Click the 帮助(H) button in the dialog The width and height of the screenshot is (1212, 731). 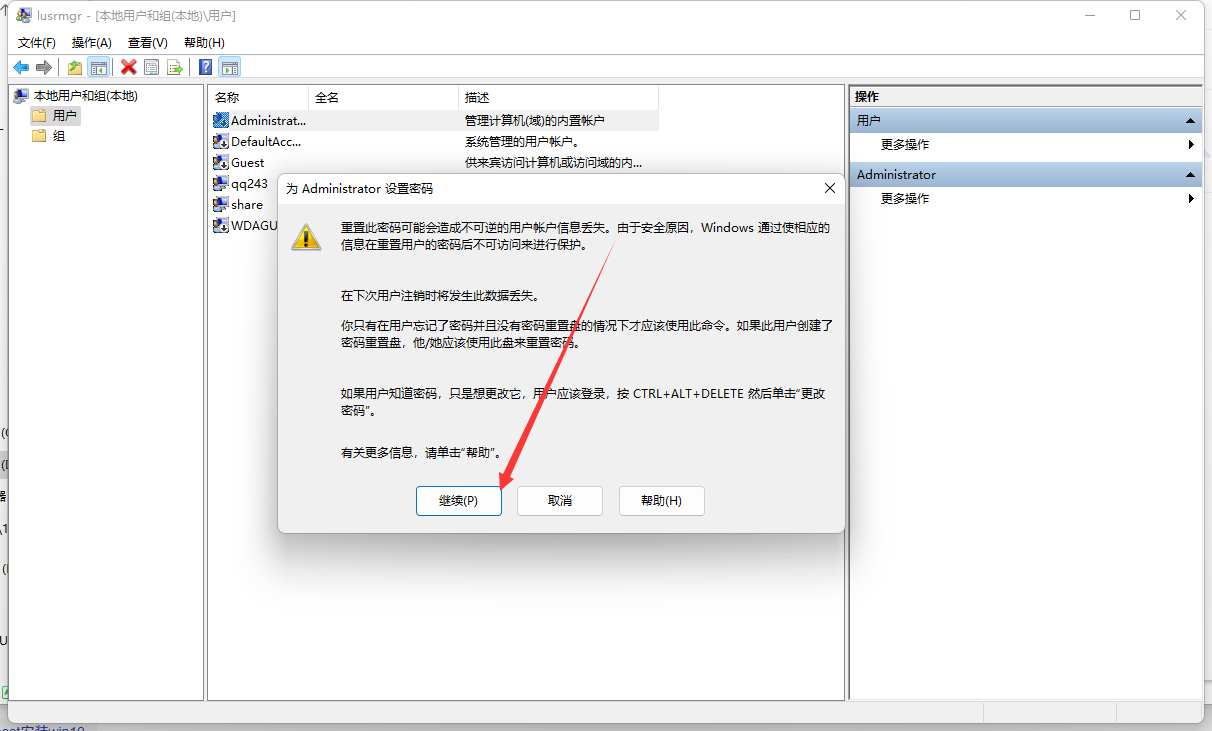pyautogui.click(x=662, y=501)
